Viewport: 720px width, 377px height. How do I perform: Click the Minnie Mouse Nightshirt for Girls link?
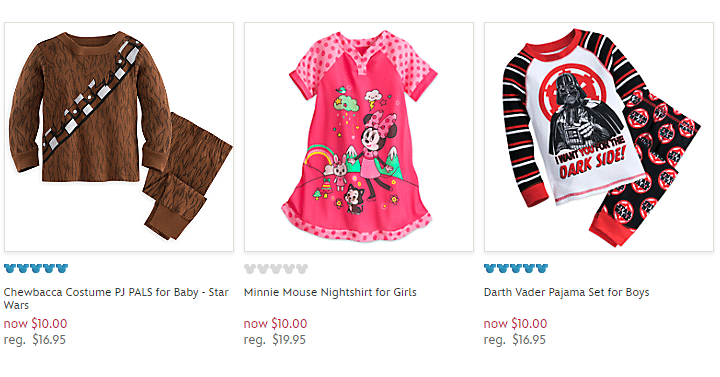pyautogui.click(x=330, y=293)
